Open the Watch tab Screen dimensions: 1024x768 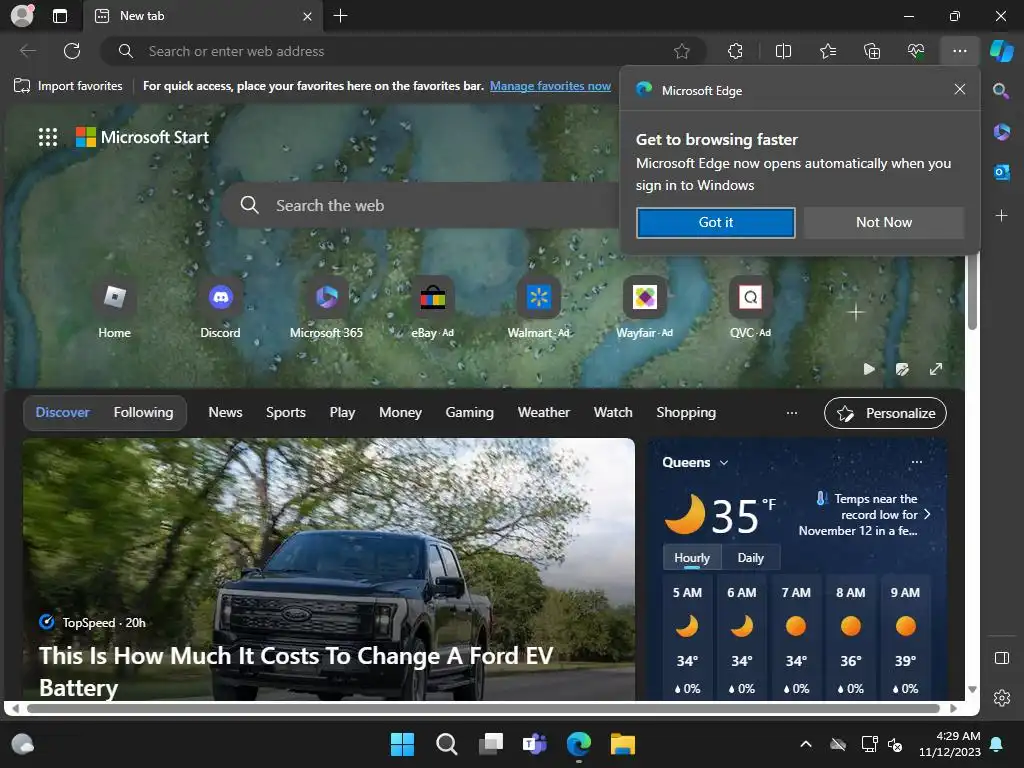tap(613, 413)
